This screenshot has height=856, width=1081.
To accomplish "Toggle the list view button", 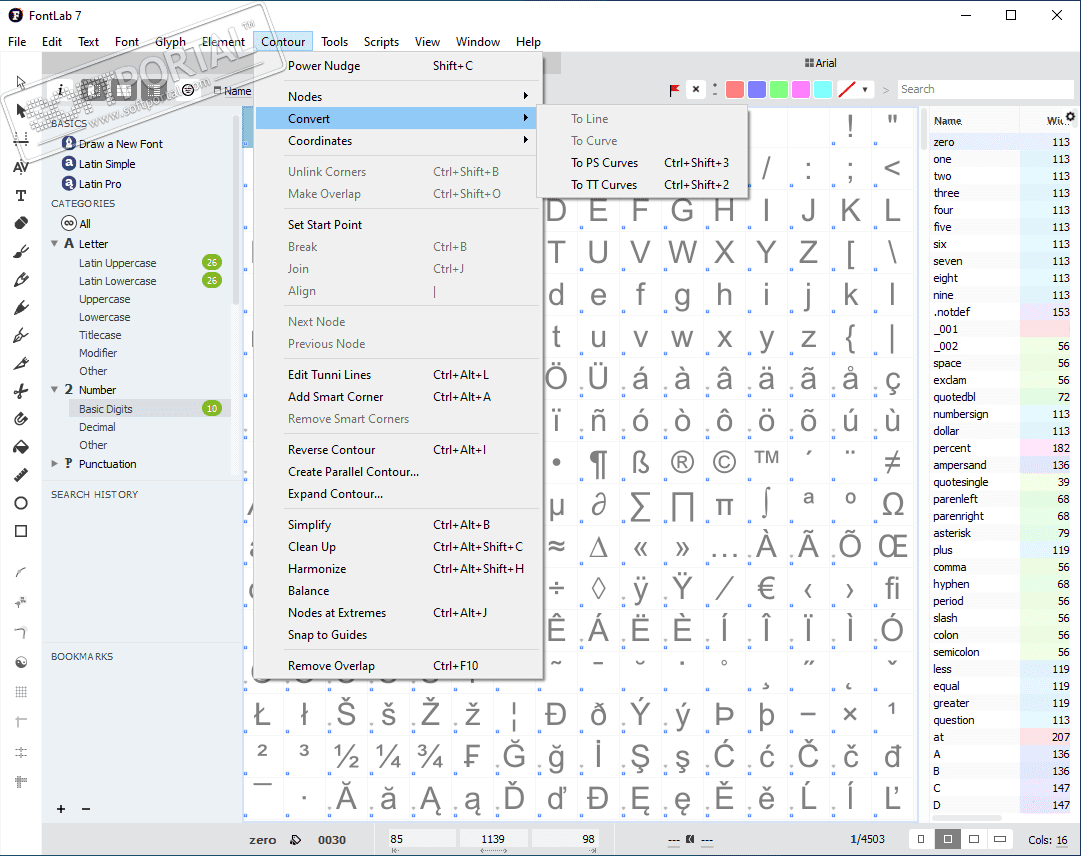I will coord(154,90).
